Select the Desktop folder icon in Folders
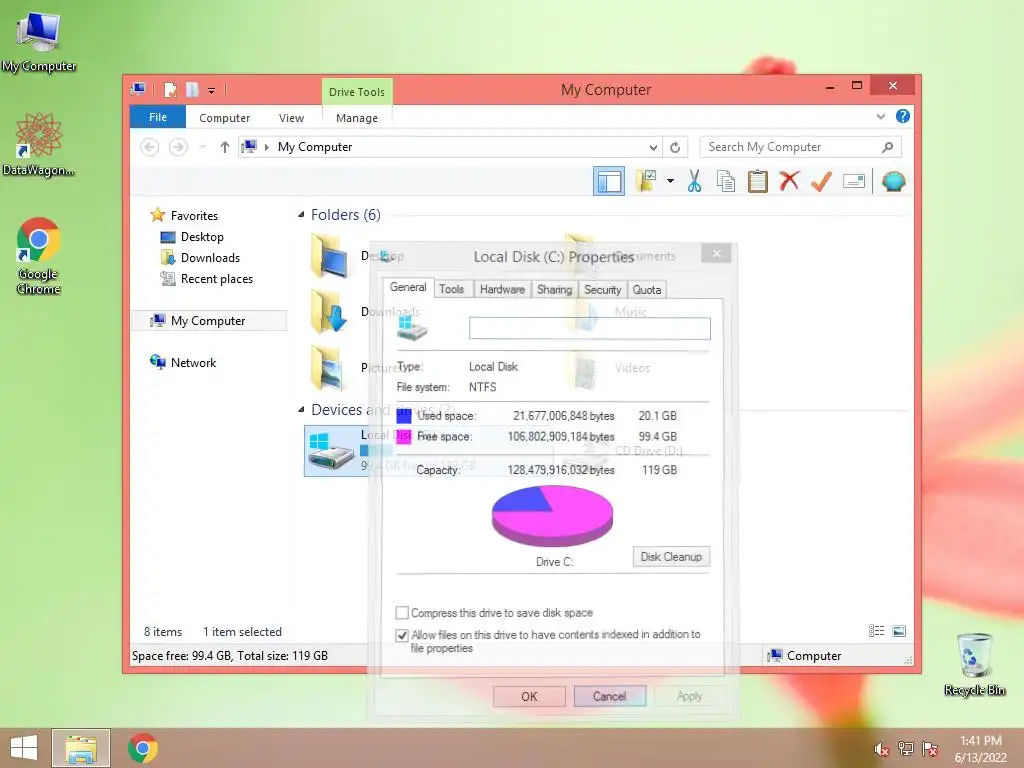 330,256
